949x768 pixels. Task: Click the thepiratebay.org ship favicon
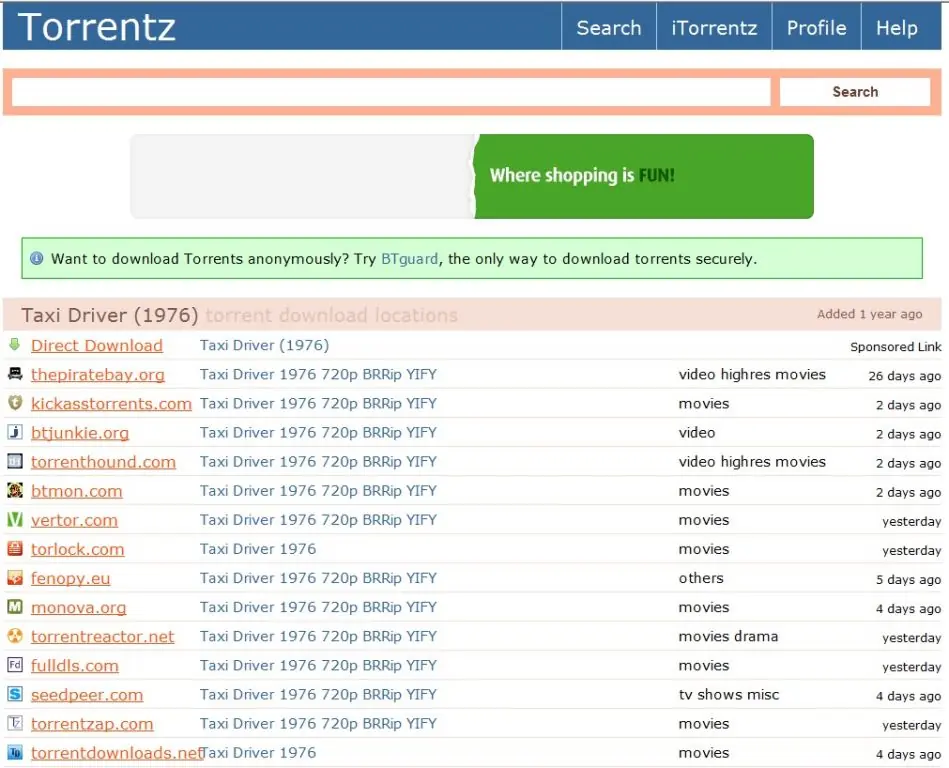pyautogui.click(x=15, y=373)
